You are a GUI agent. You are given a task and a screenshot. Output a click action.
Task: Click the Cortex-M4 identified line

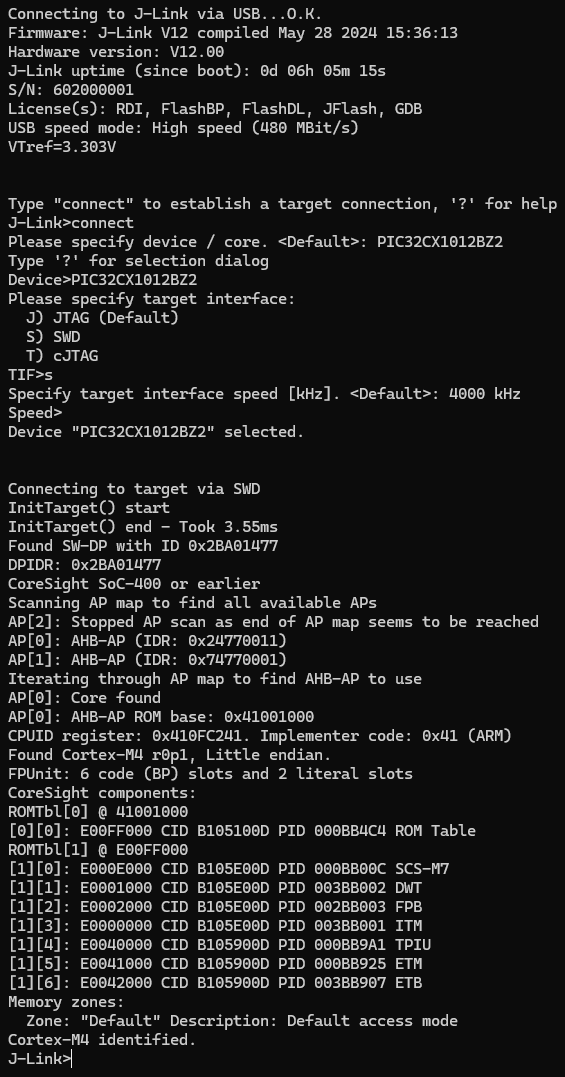pos(102,1040)
